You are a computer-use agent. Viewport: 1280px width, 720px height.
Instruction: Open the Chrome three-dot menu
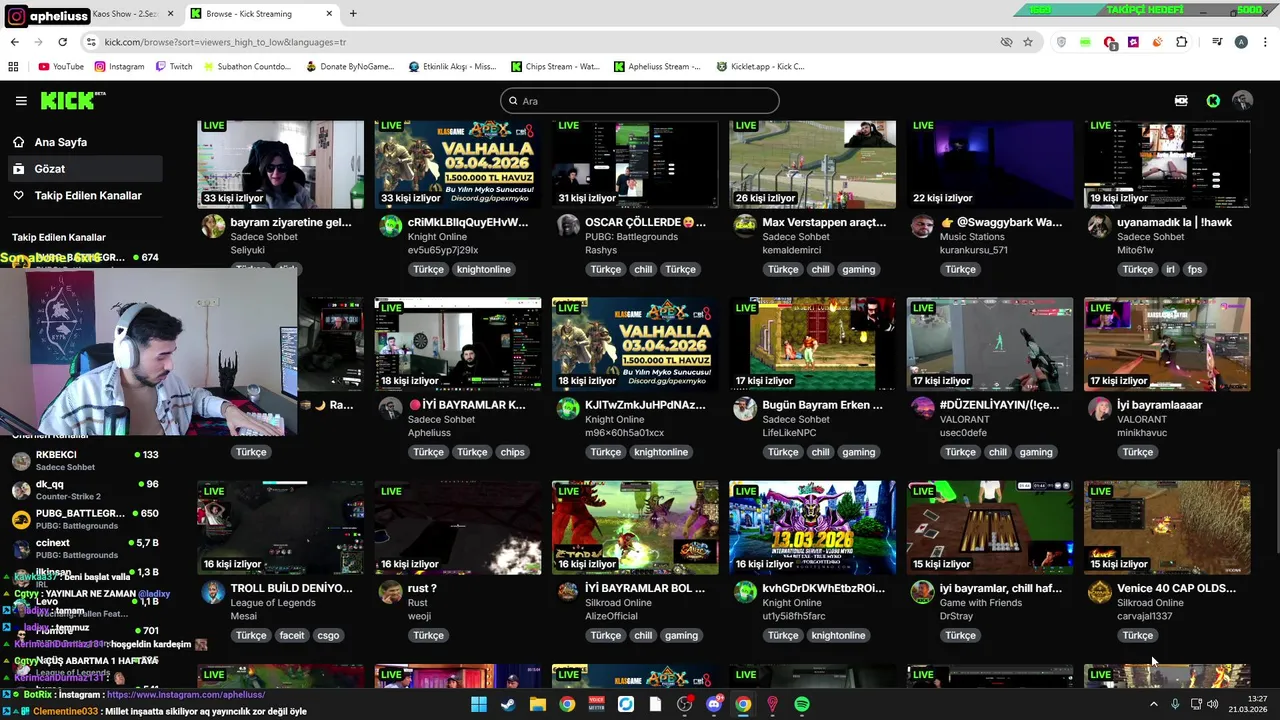pyautogui.click(x=1265, y=42)
